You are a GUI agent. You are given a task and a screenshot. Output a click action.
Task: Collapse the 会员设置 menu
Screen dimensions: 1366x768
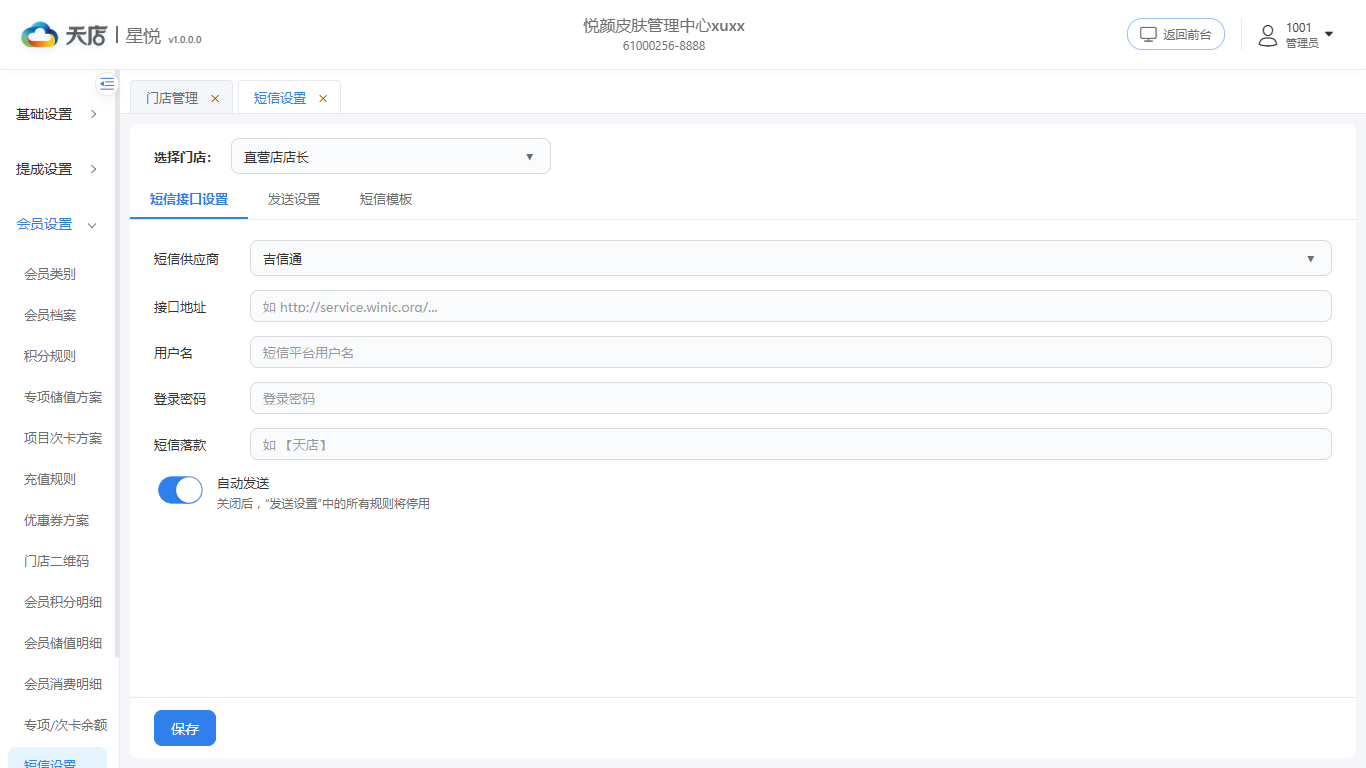[58, 224]
